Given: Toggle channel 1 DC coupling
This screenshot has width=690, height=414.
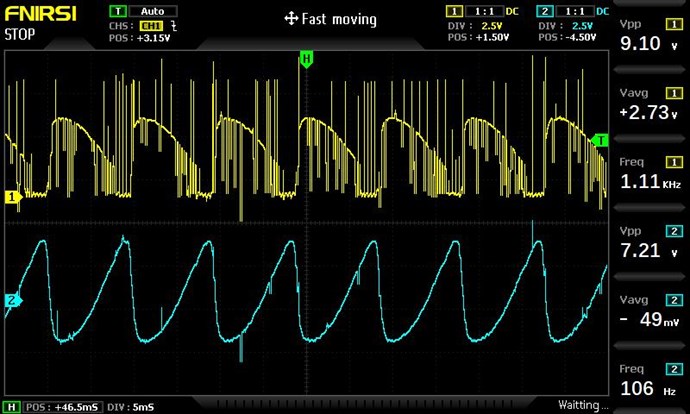Looking at the screenshot, I should [512, 11].
